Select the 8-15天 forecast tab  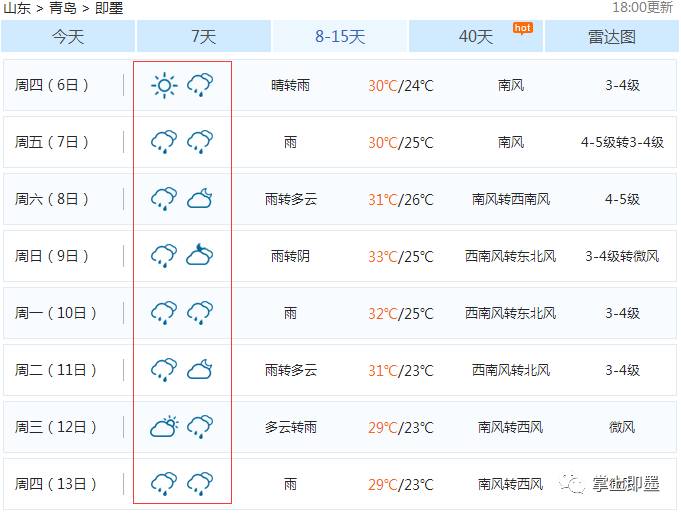coord(340,37)
